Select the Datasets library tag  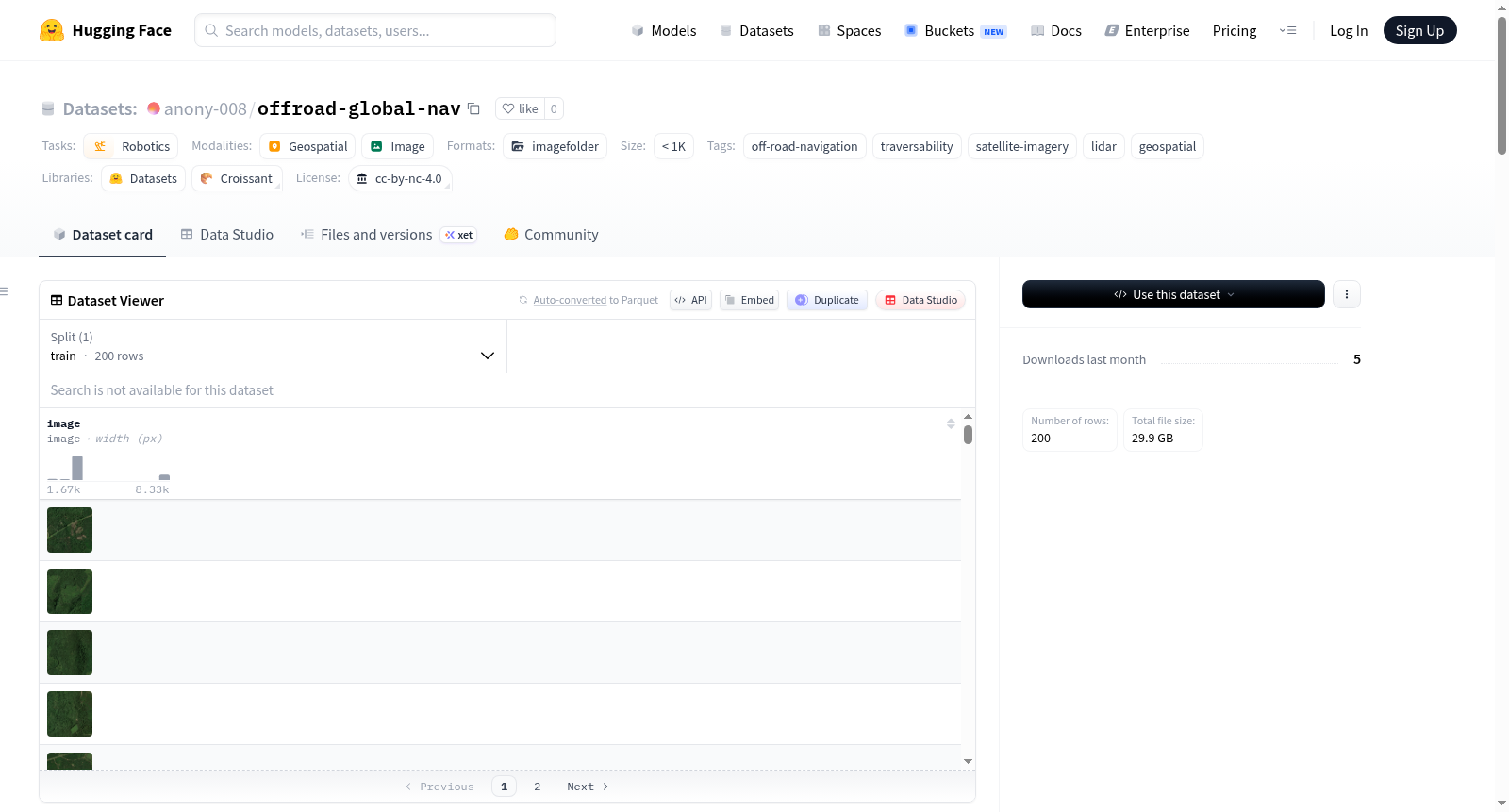pos(143,178)
